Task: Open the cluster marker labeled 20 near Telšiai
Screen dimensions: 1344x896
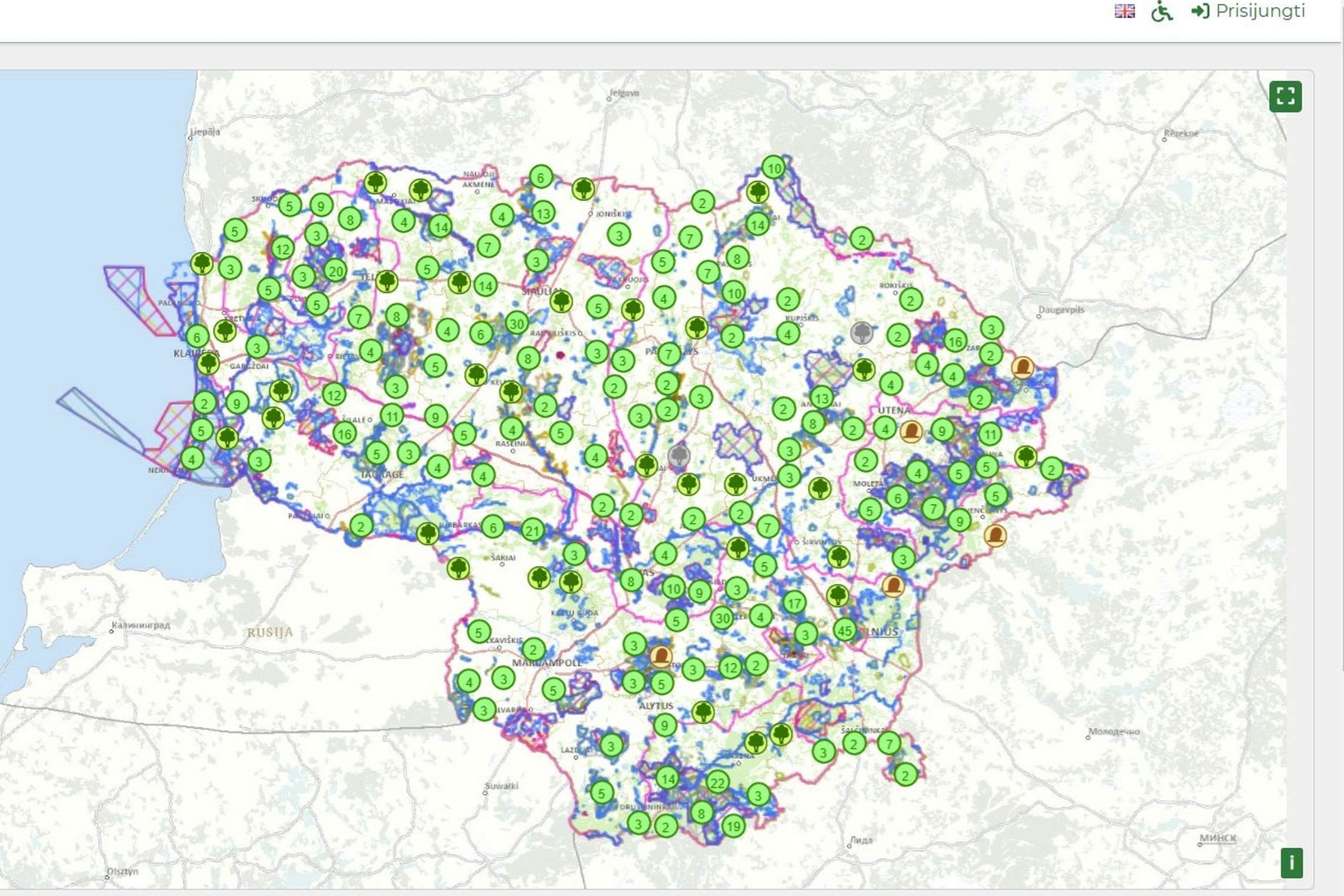Action: click(335, 271)
